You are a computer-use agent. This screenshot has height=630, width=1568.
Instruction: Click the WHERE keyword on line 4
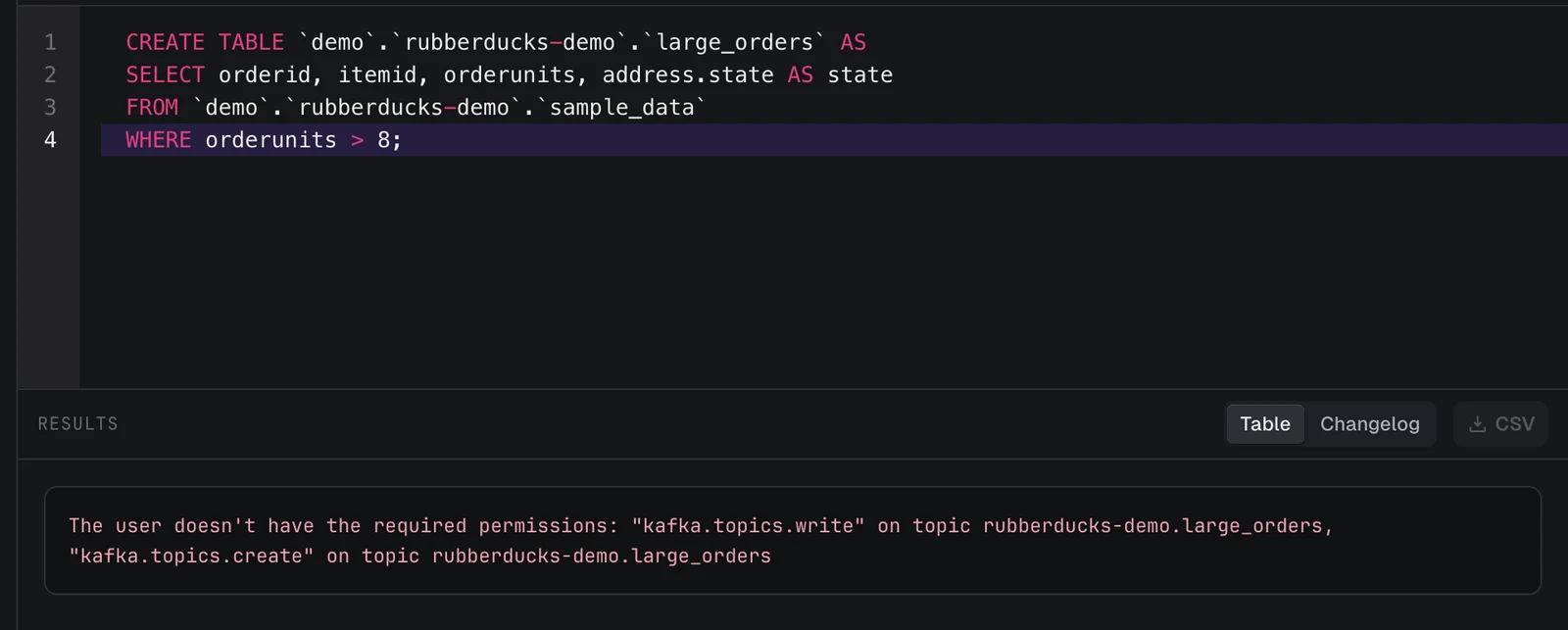pyautogui.click(x=158, y=140)
